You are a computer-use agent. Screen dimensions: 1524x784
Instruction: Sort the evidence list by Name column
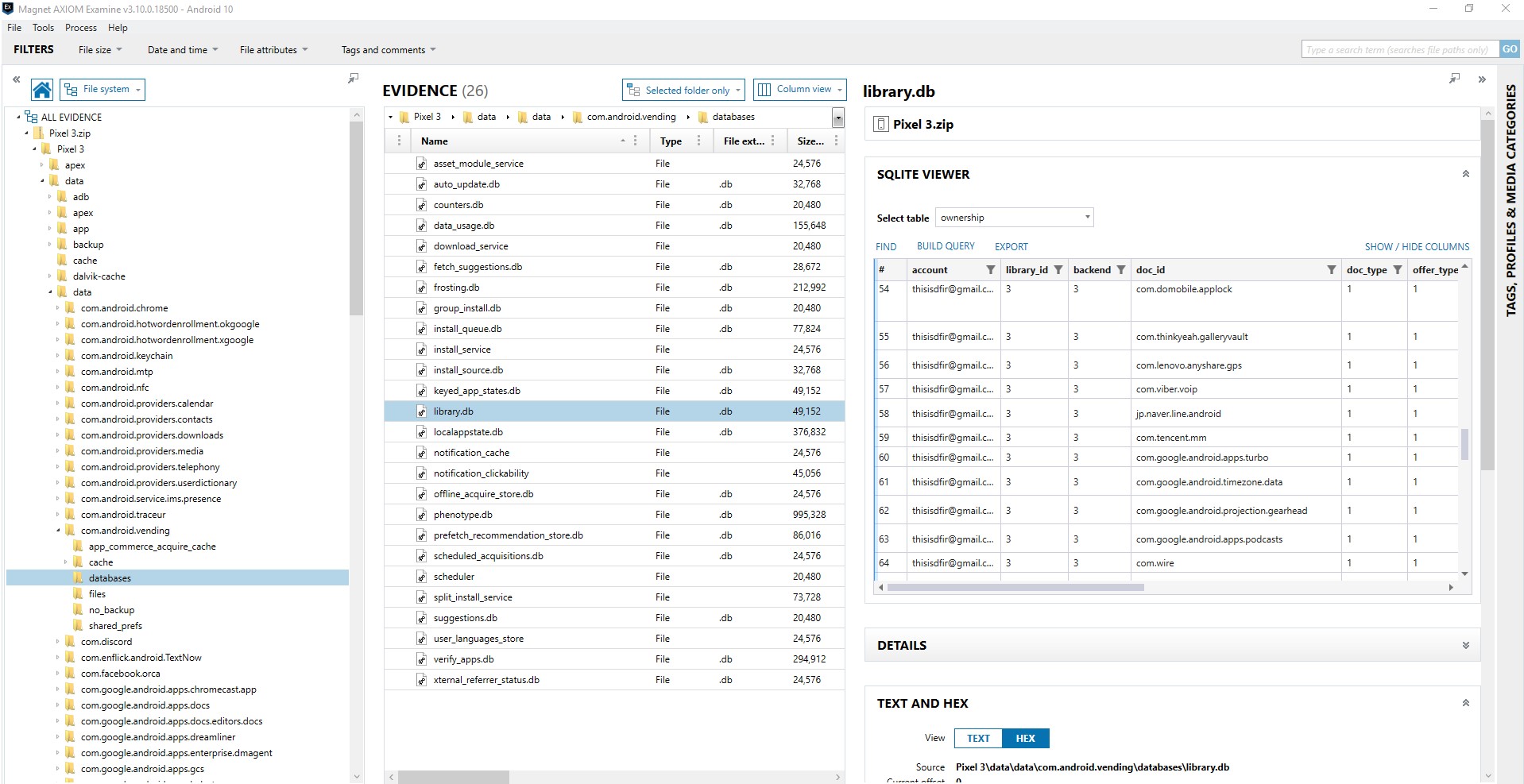pyautogui.click(x=435, y=141)
